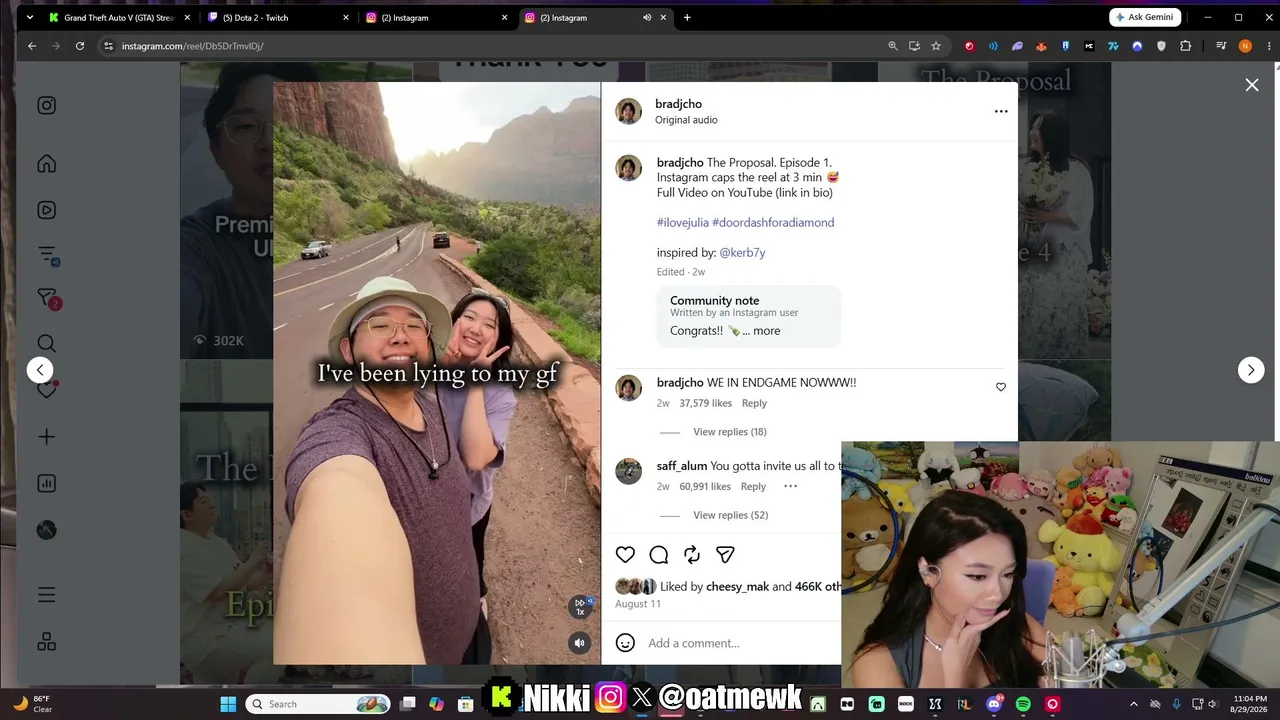
Task: Like the reel with the heart icon
Action: (x=625, y=555)
